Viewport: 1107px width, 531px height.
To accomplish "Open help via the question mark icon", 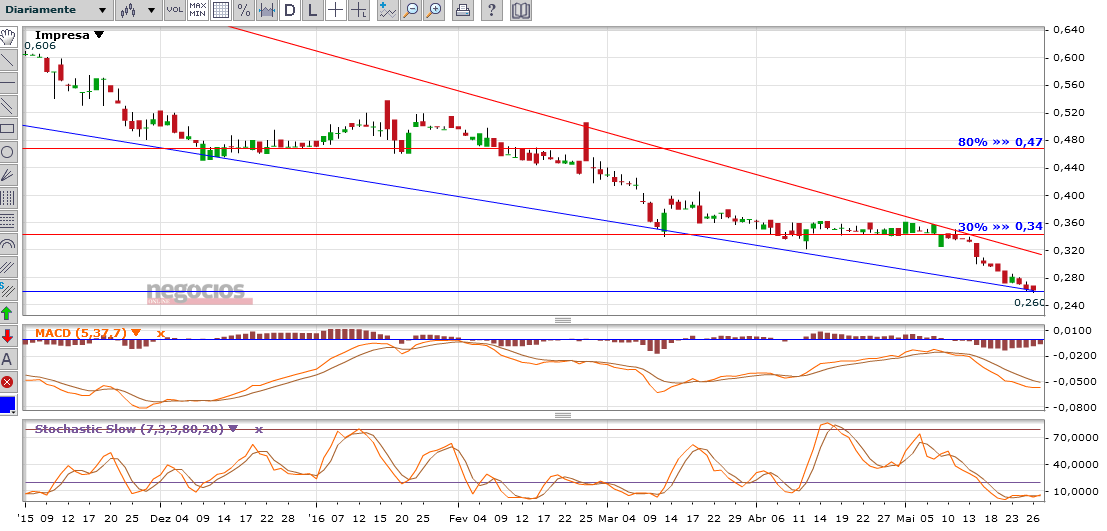I will (x=492, y=10).
